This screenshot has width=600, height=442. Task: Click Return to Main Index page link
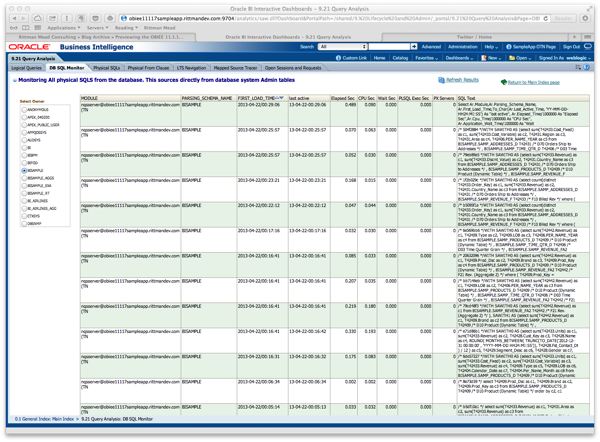click(x=533, y=82)
